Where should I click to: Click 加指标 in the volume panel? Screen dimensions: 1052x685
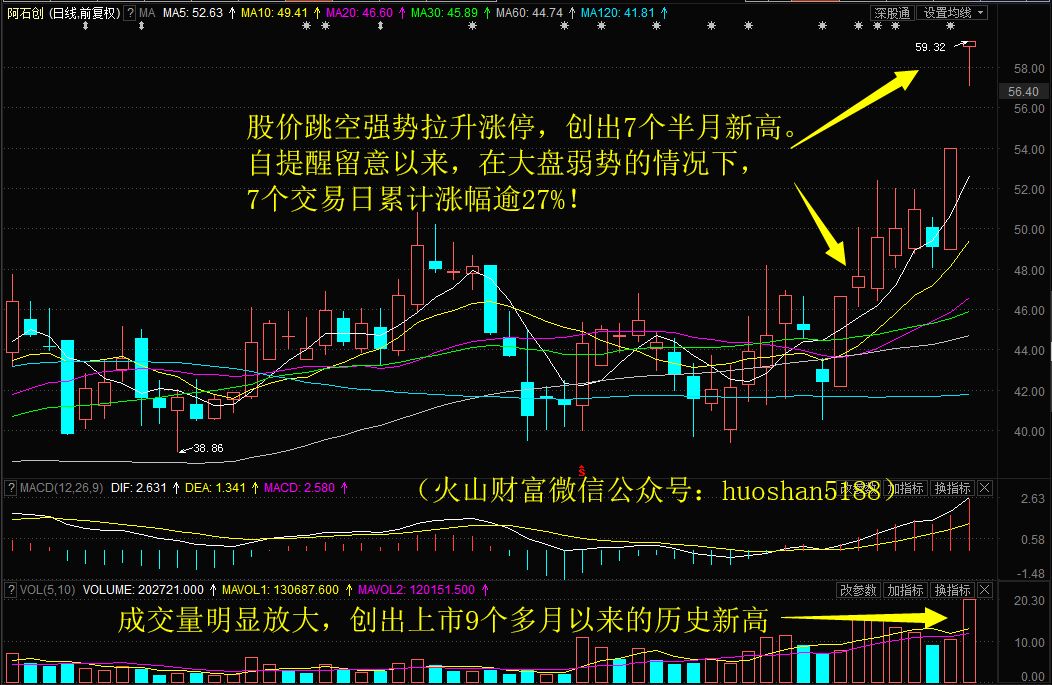click(904, 590)
